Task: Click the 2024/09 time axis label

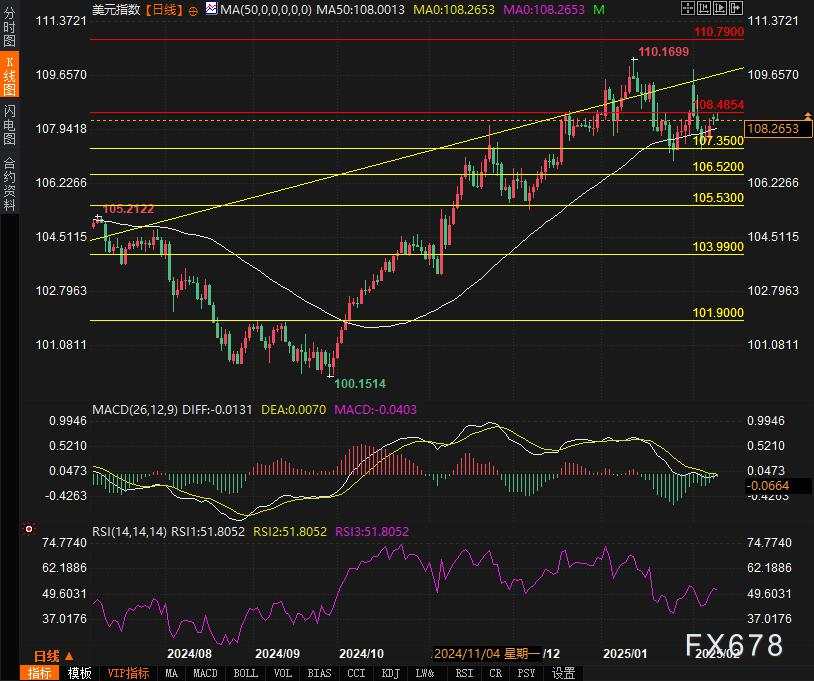Action: [x=278, y=653]
